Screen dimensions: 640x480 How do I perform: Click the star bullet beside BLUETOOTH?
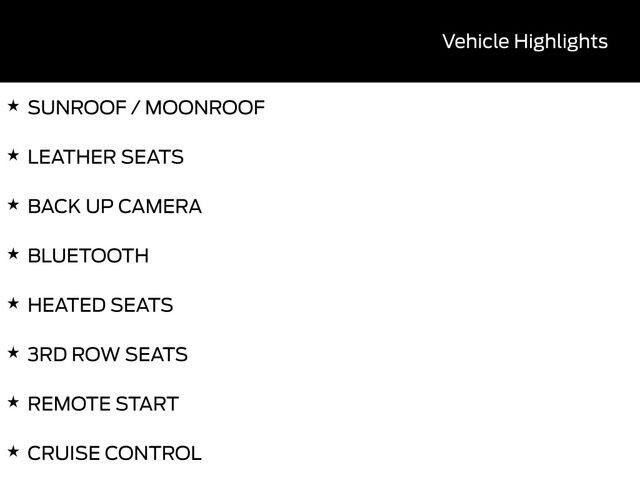pyautogui.click(x=13, y=254)
